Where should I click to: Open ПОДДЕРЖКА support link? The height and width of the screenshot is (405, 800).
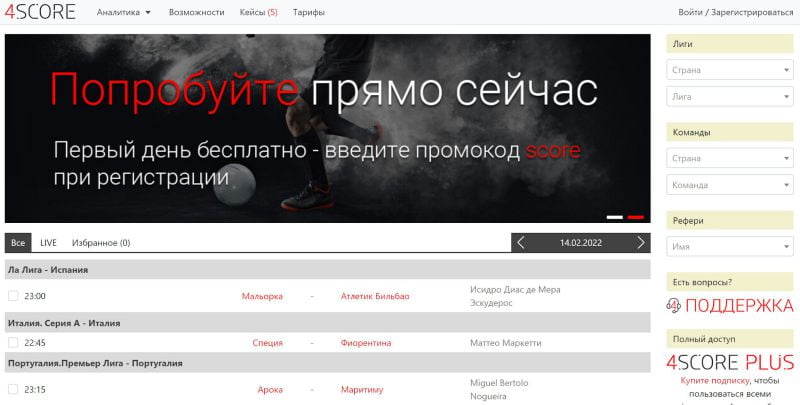[x=739, y=306]
